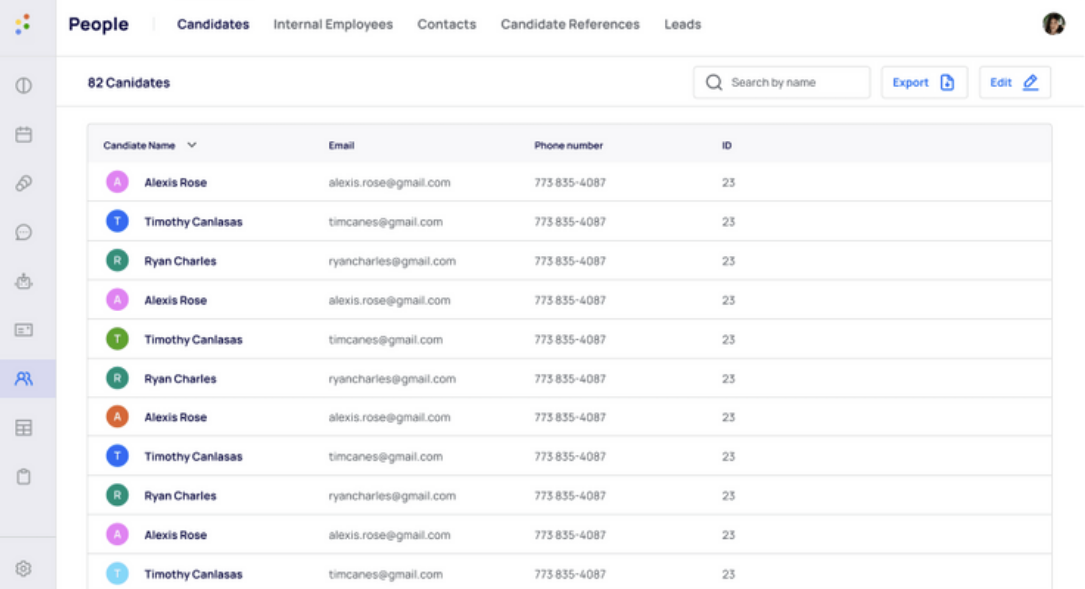Viewport: 1085px width, 589px height.
Task: Switch to the Internal Employees tab
Action: point(333,24)
